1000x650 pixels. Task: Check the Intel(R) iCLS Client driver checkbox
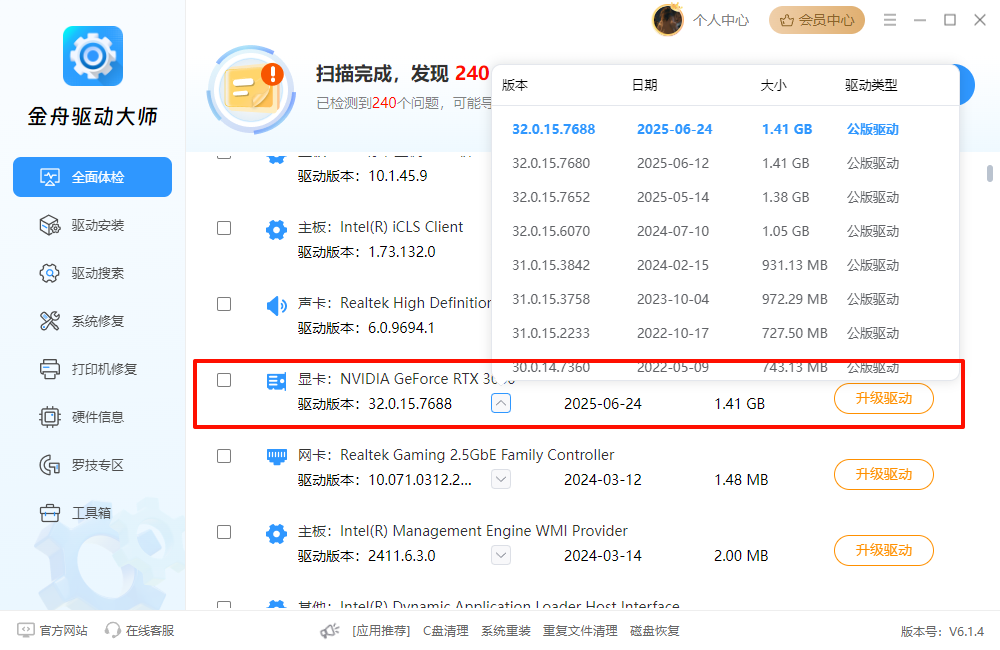(x=223, y=228)
